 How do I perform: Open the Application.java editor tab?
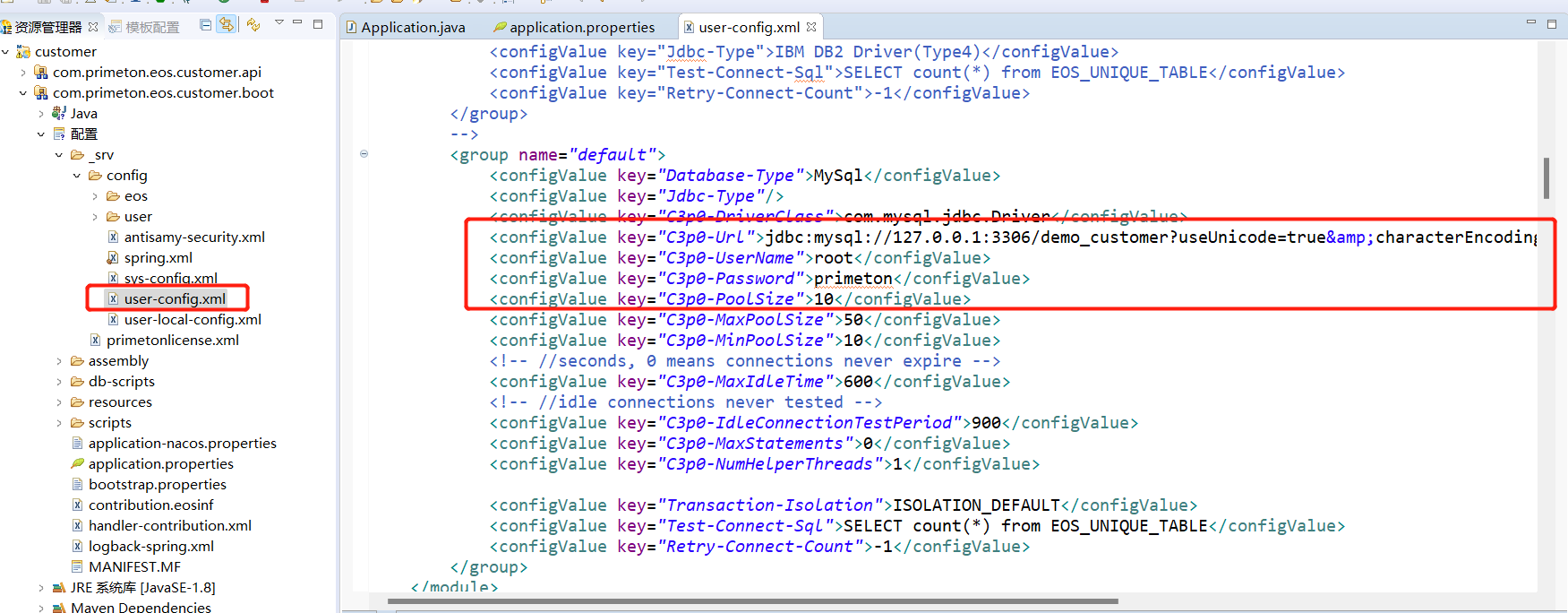[413, 27]
